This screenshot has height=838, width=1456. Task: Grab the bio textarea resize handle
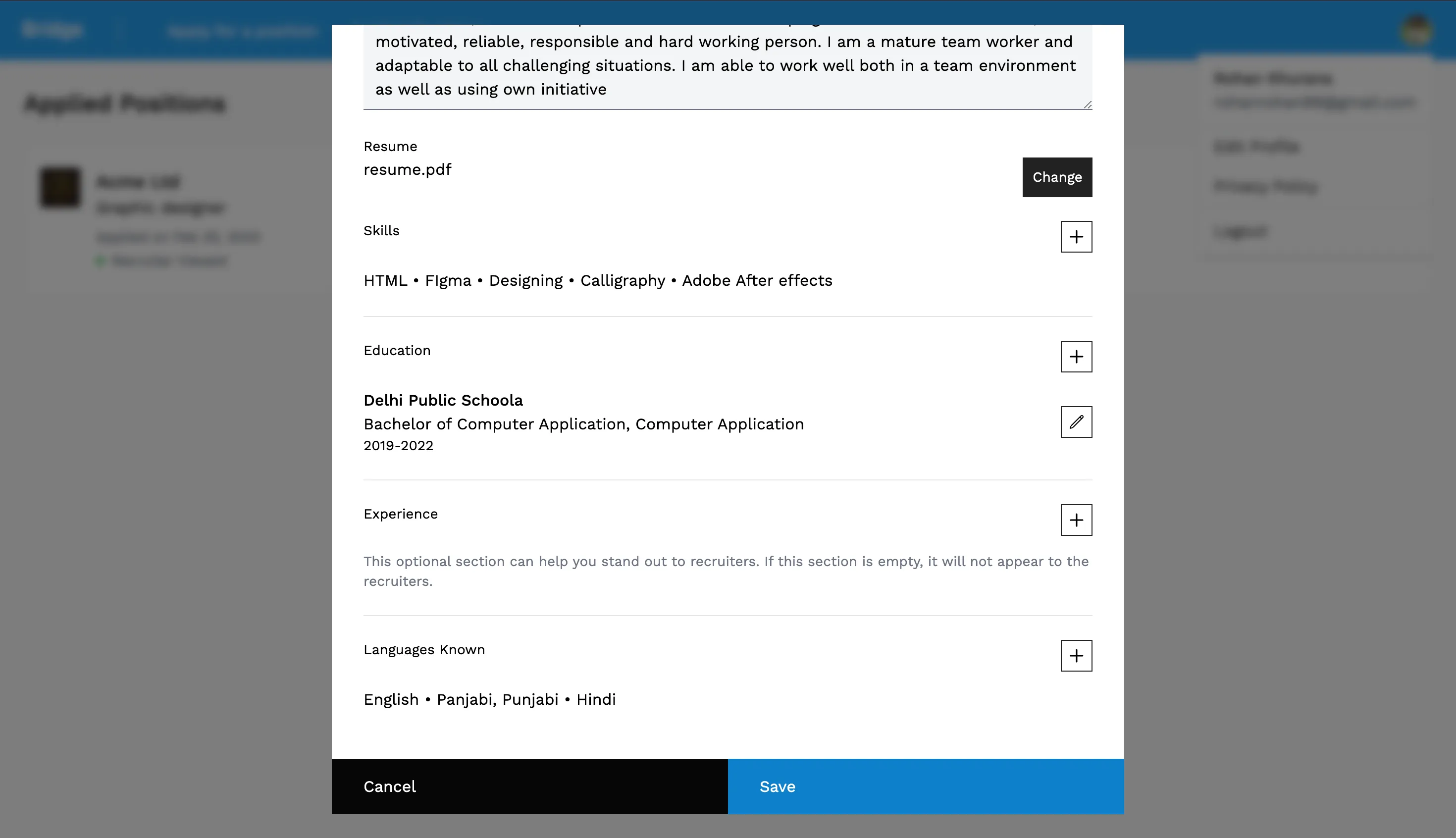pos(1087,105)
